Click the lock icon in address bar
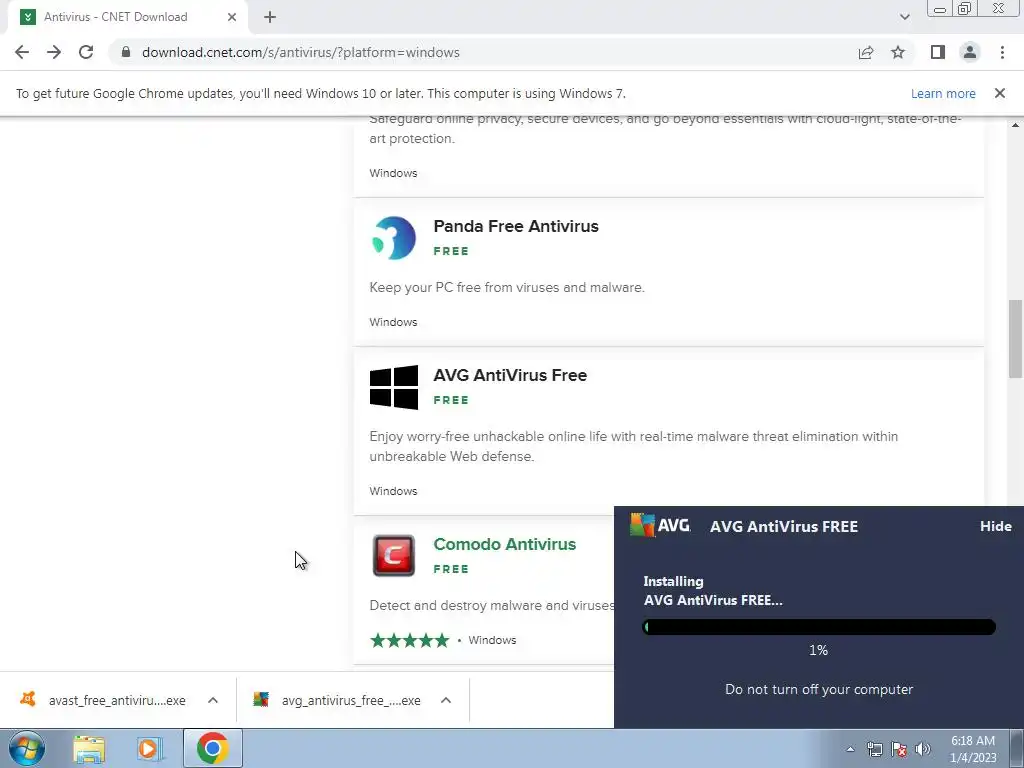Image resolution: width=1024 pixels, height=768 pixels. click(126, 52)
